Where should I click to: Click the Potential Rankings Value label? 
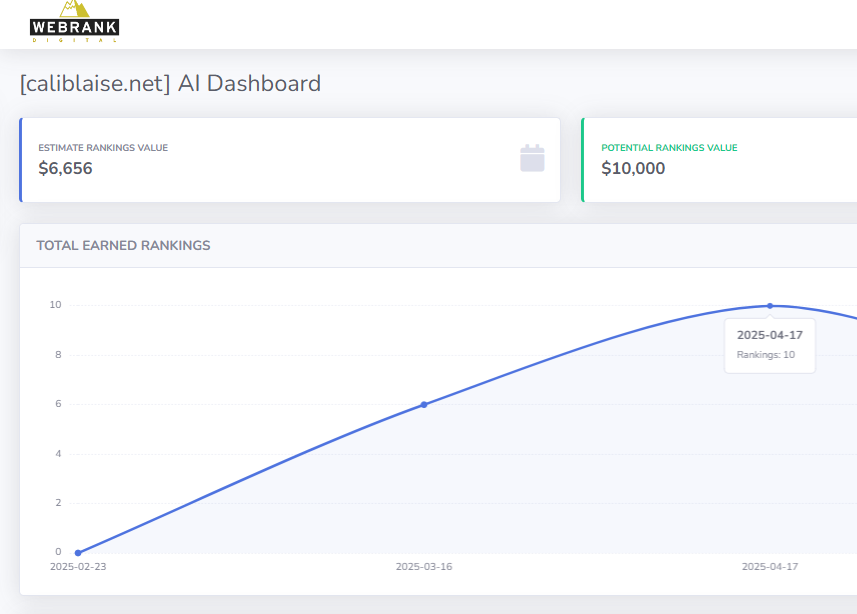pyautogui.click(x=669, y=148)
